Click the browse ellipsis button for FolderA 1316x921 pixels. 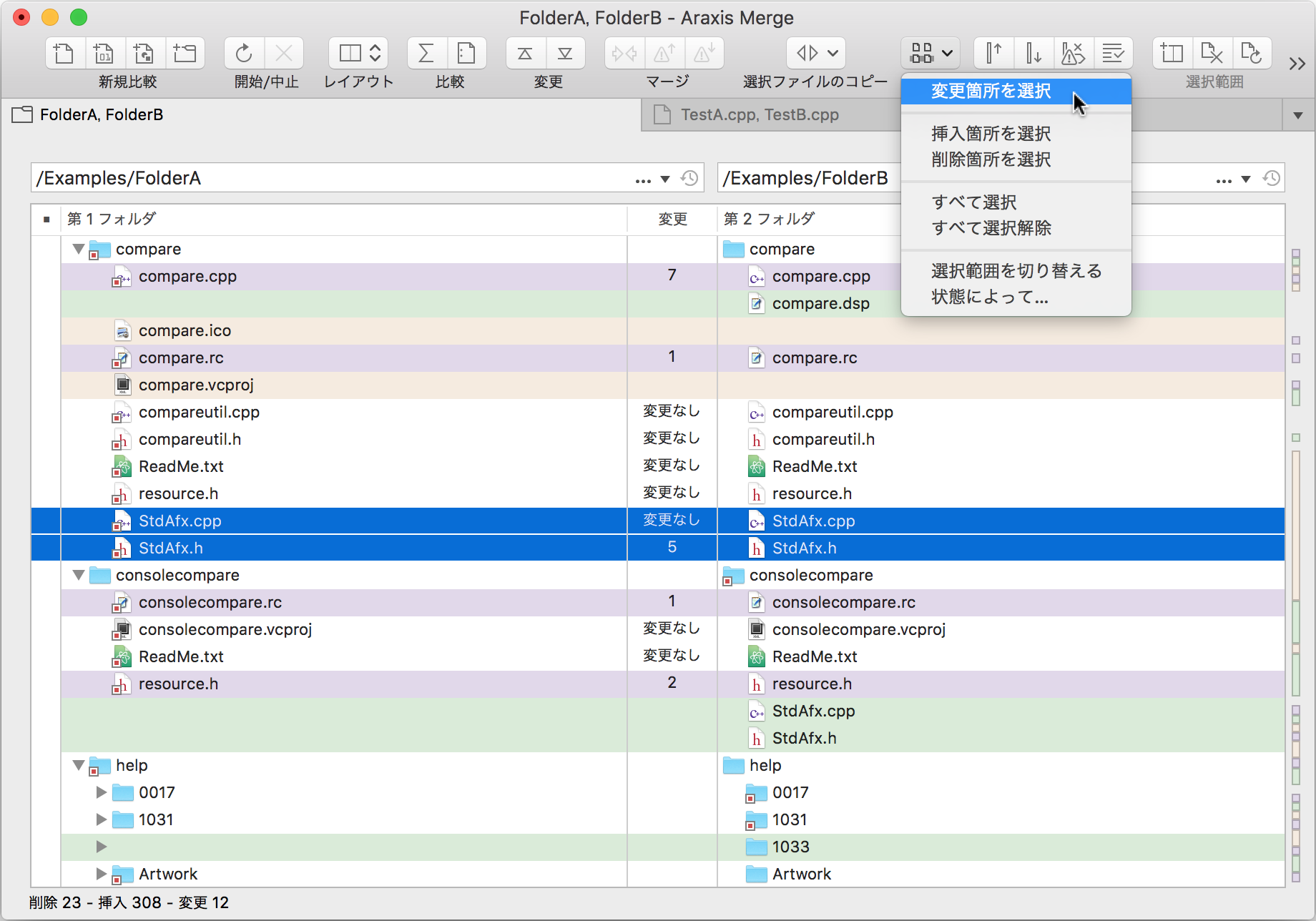coord(643,179)
